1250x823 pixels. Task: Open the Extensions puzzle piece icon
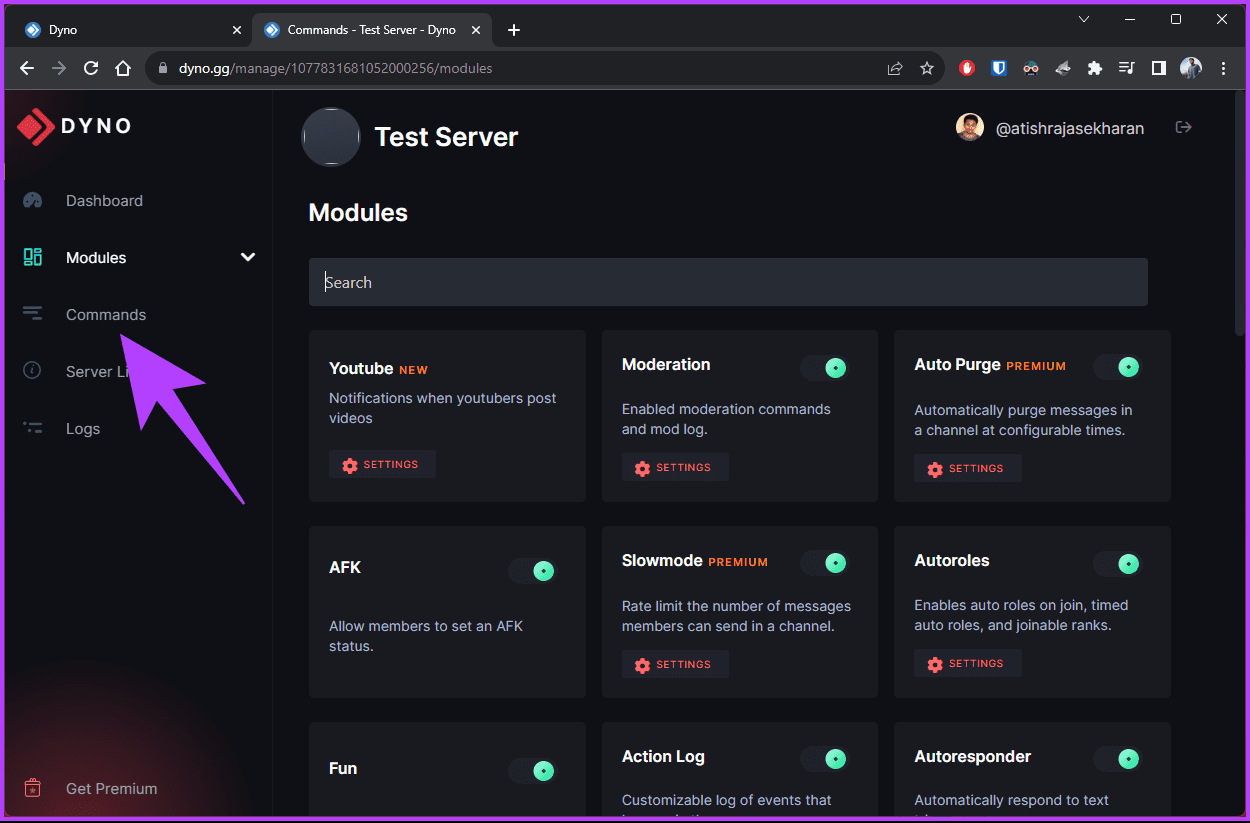1095,68
